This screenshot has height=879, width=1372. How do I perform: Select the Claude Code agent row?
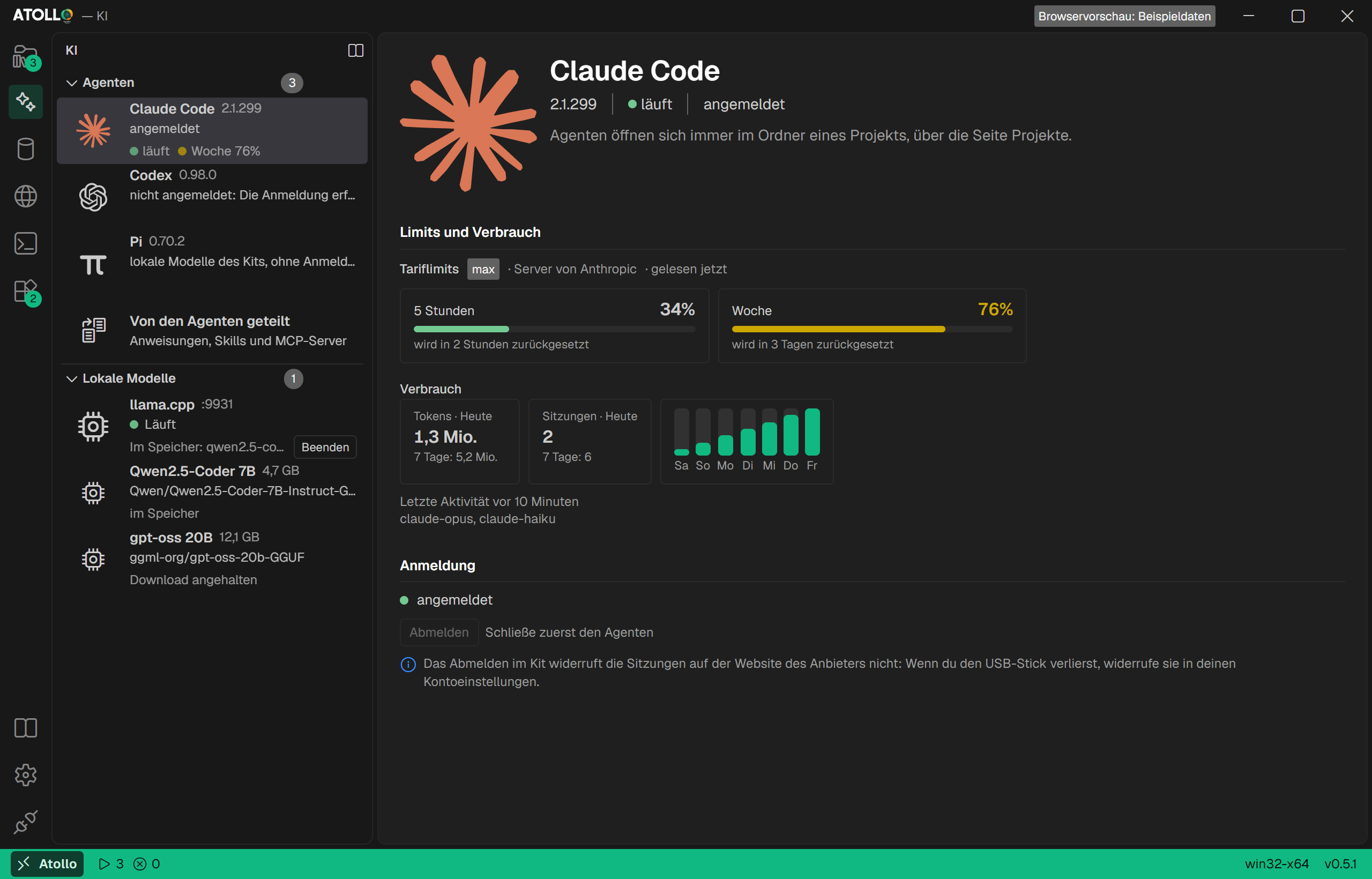coord(212,131)
